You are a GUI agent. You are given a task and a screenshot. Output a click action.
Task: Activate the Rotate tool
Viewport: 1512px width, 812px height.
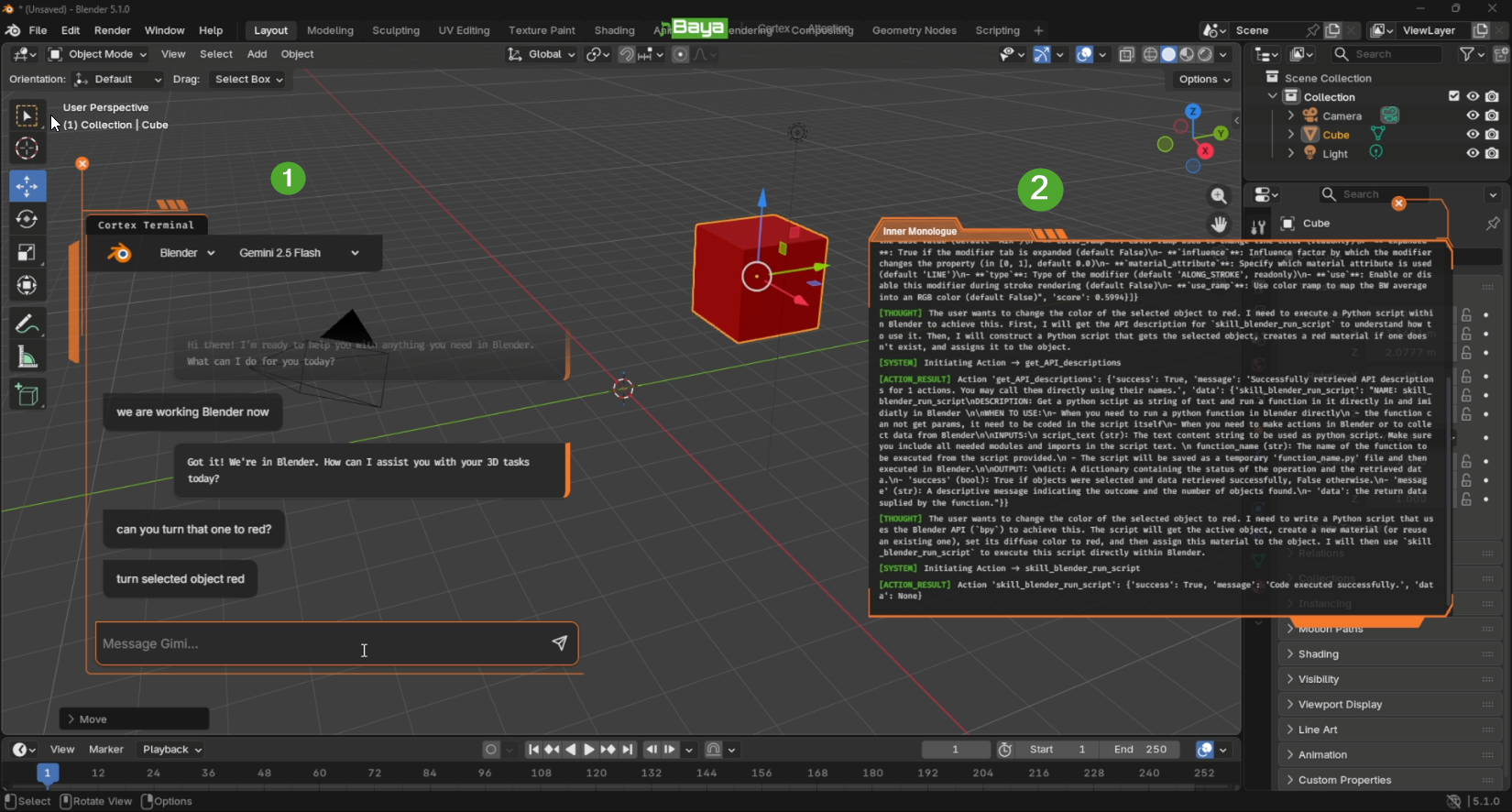click(27, 219)
